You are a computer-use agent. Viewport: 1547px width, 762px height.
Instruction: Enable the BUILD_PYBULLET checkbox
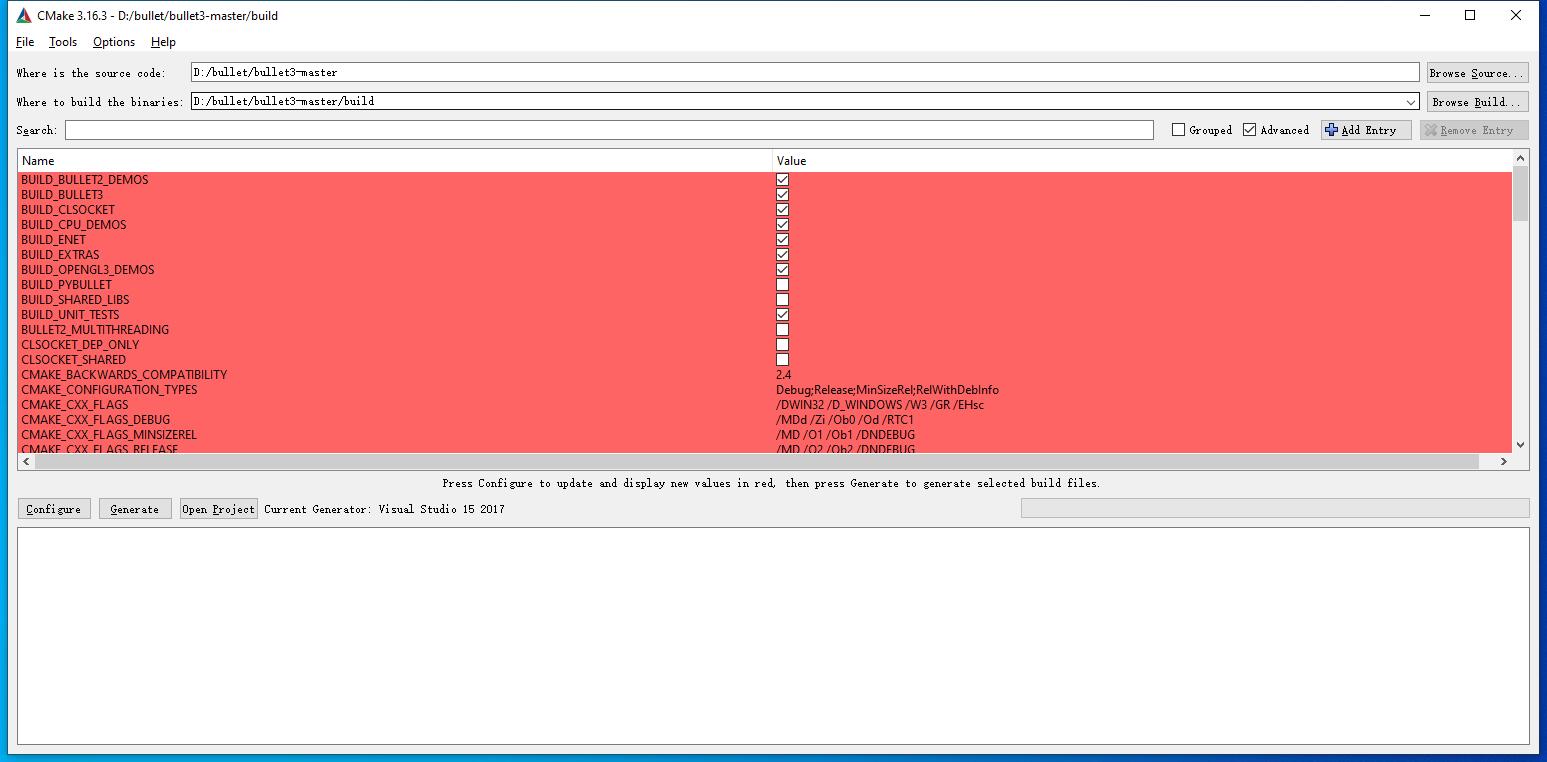tap(782, 284)
